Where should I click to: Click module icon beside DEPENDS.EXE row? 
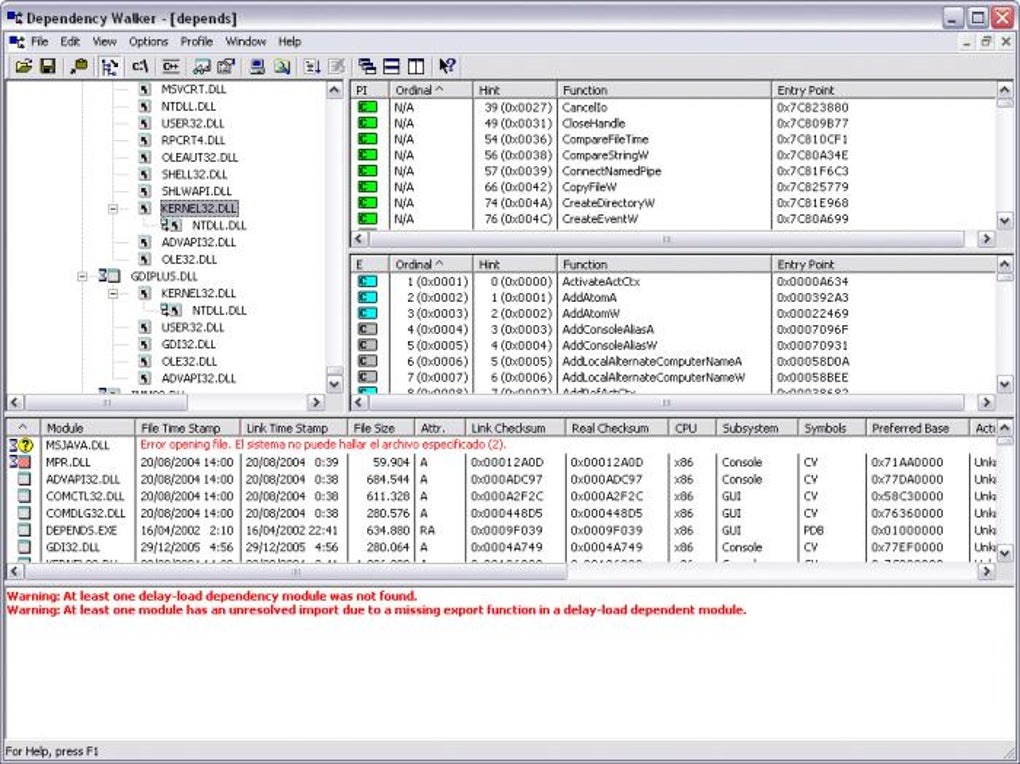pos(24,530)
